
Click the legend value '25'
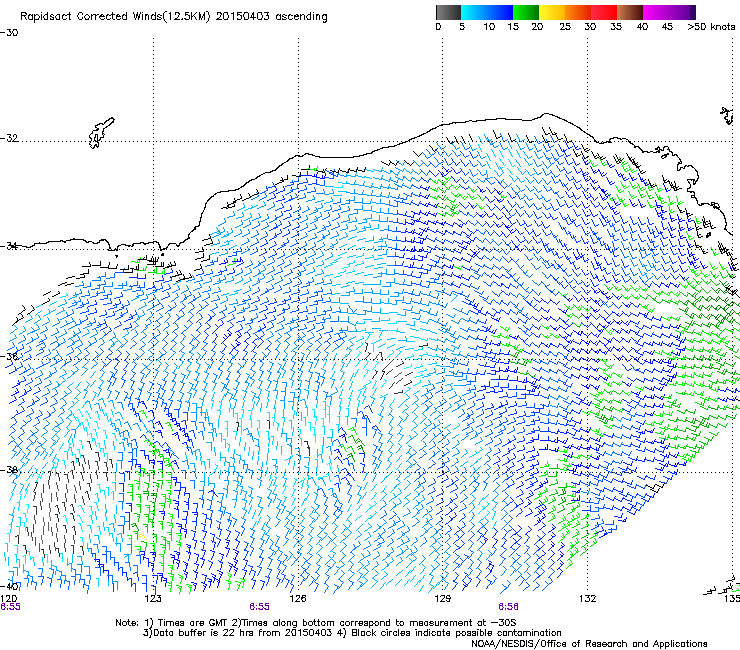tap(565, 27)
